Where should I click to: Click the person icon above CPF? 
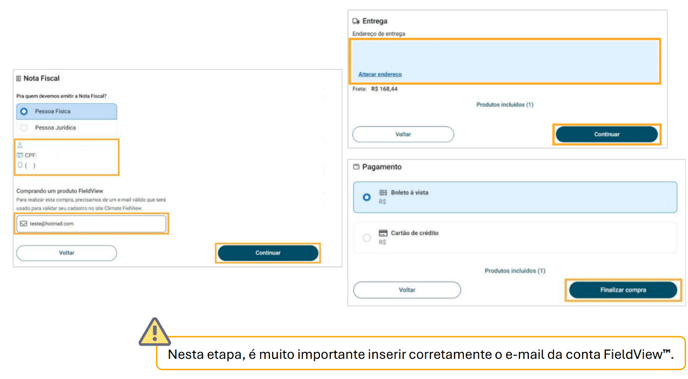[x=20, y=145]
